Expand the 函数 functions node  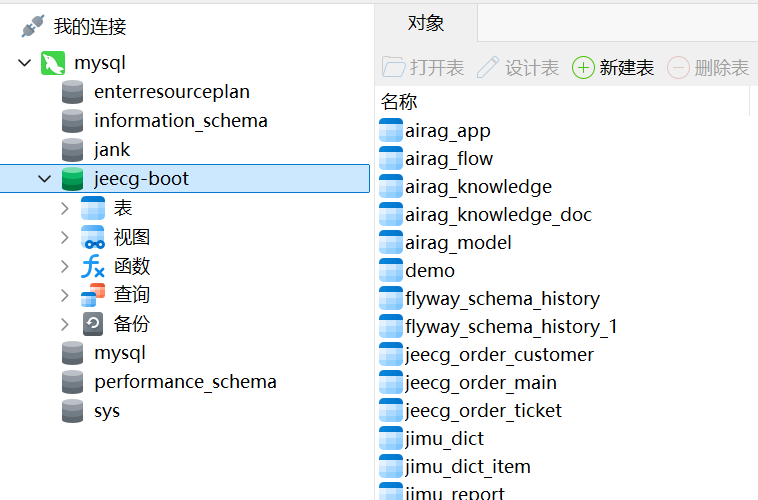(x=65, y=266)
